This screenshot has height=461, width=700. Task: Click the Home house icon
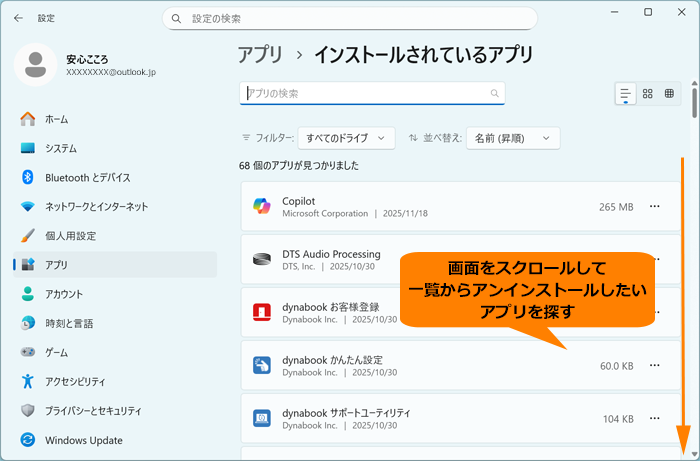click(x=28, y=119)
